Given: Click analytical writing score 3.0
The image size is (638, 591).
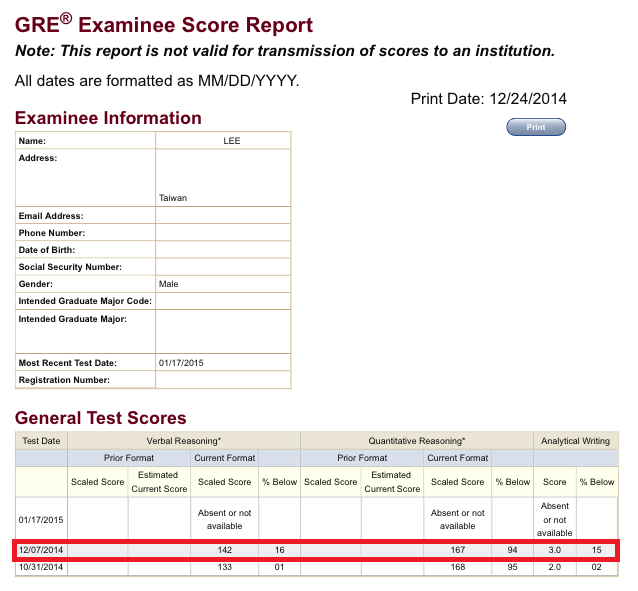Looking at the screenshot, I should (x=555, y=550).
